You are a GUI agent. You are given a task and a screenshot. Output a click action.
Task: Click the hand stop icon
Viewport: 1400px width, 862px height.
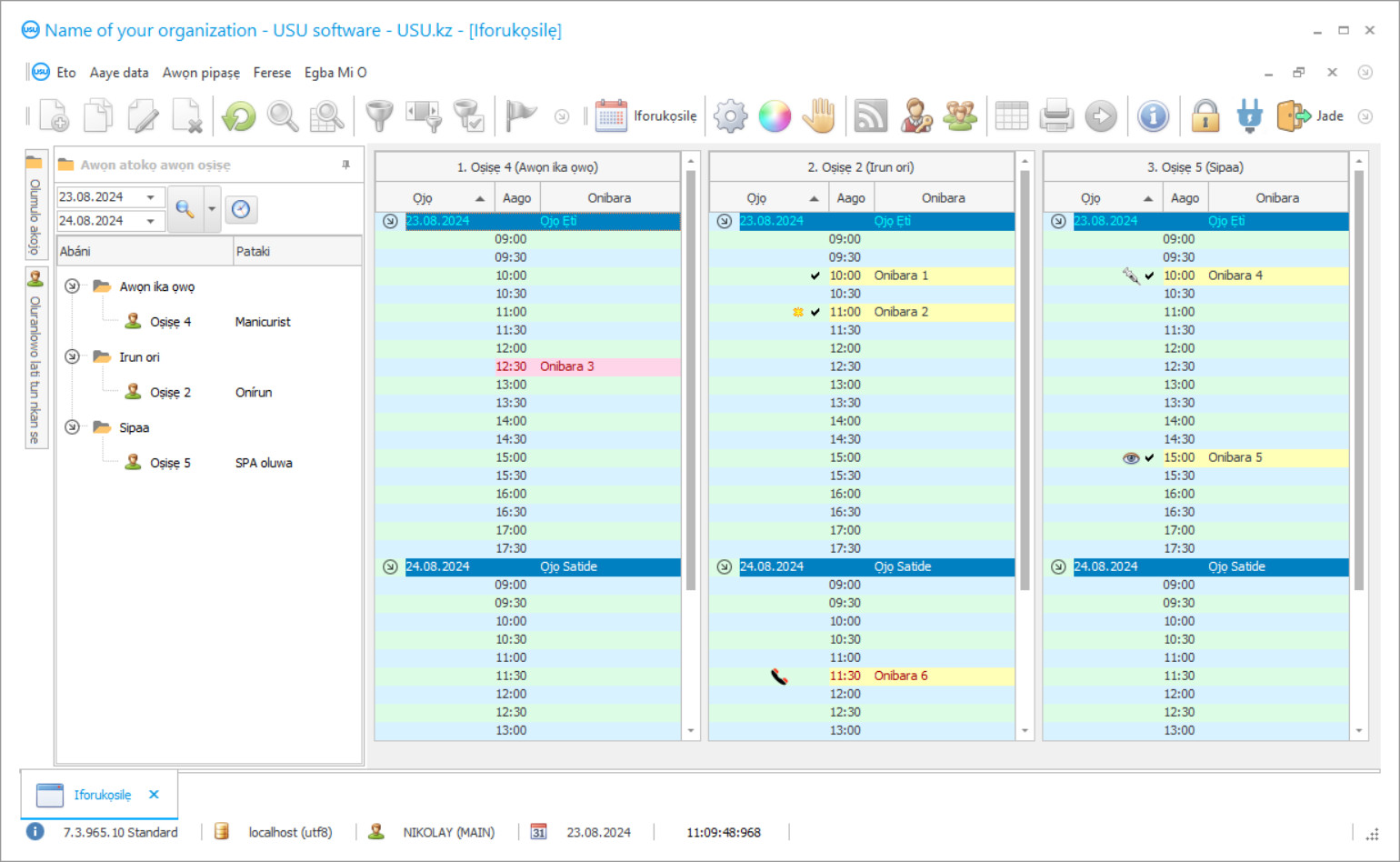tap(819, 116)
